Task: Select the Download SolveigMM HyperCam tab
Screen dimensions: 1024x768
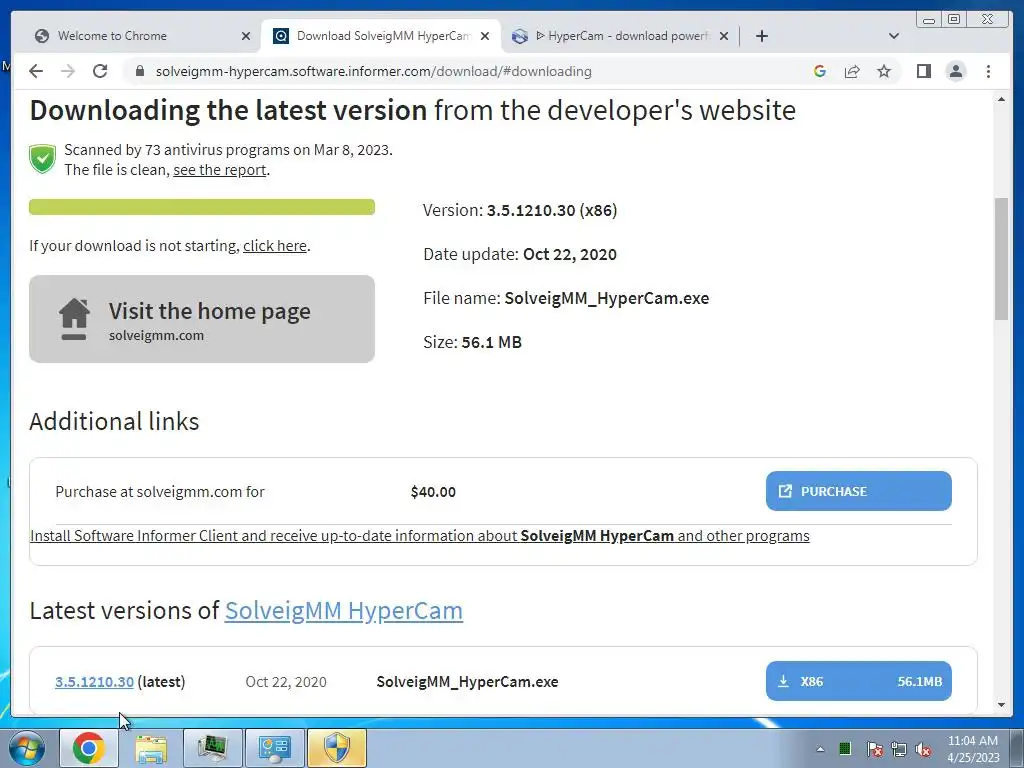Action: (x=383, y=36)
